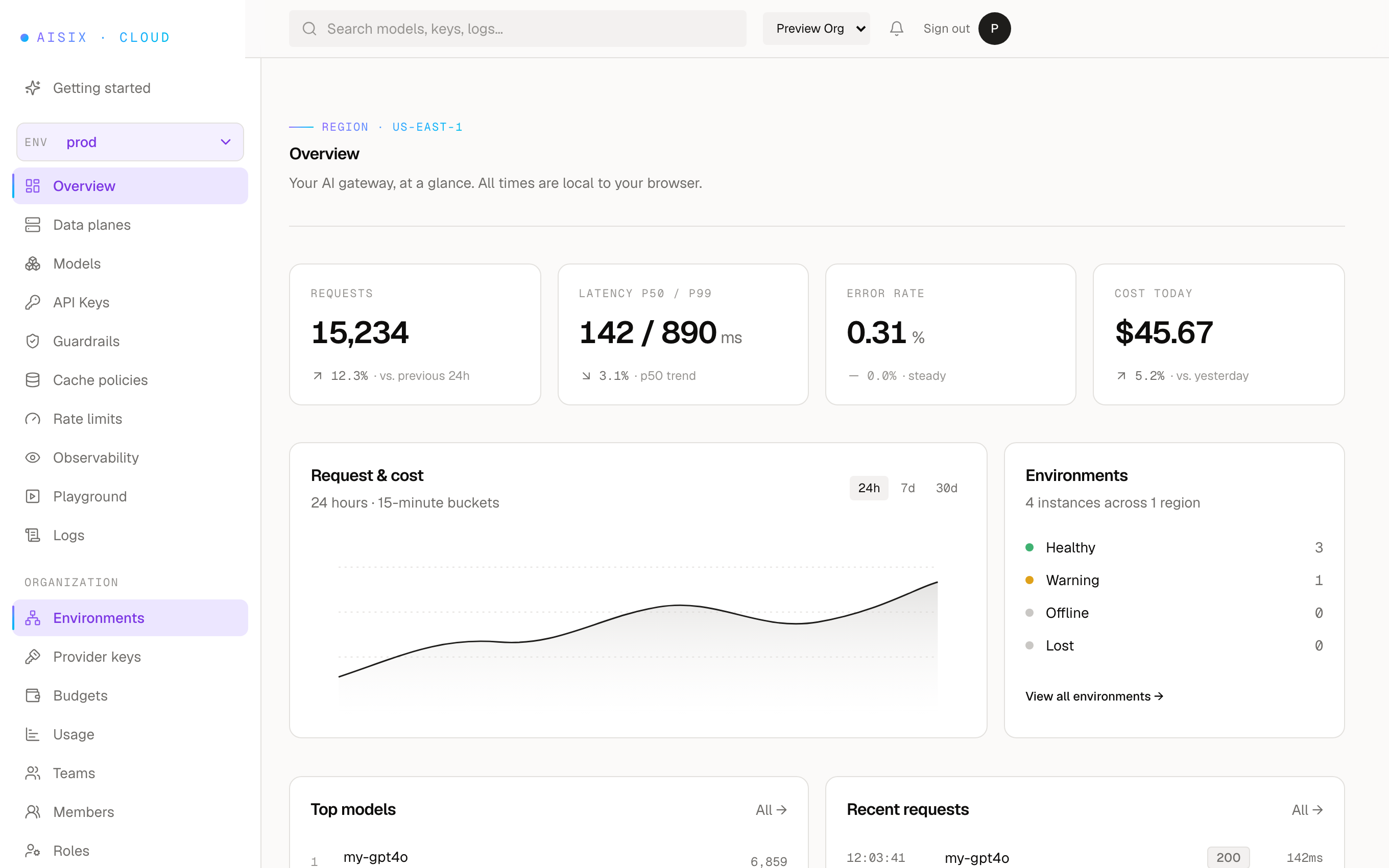Open the P user avatar

click(x=995, y=28)
